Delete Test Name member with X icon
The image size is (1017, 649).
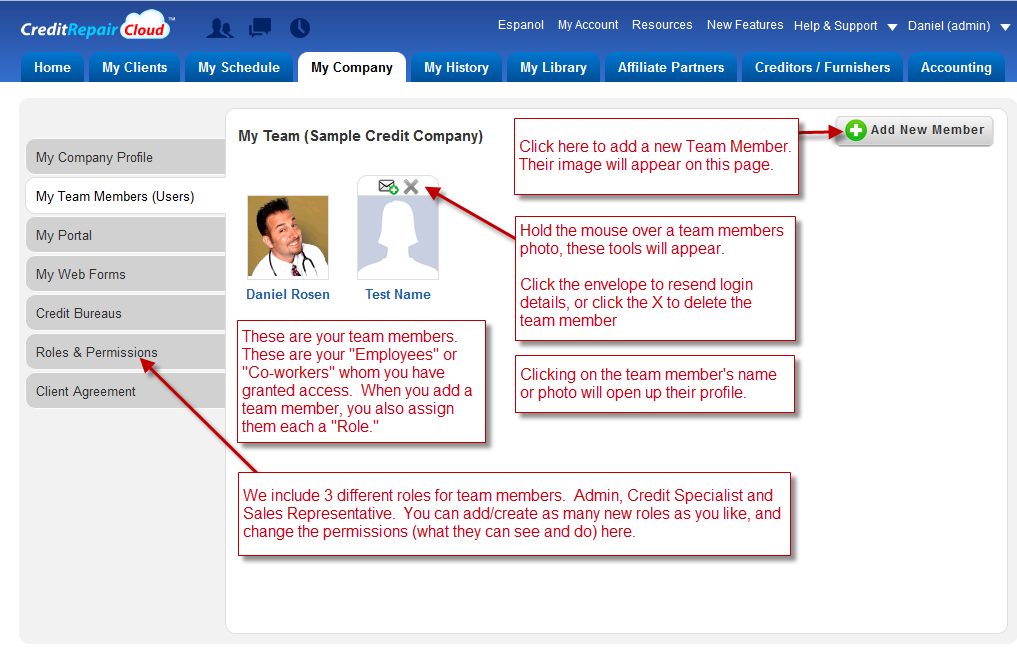pyautogui.click(x=411, y=187)
